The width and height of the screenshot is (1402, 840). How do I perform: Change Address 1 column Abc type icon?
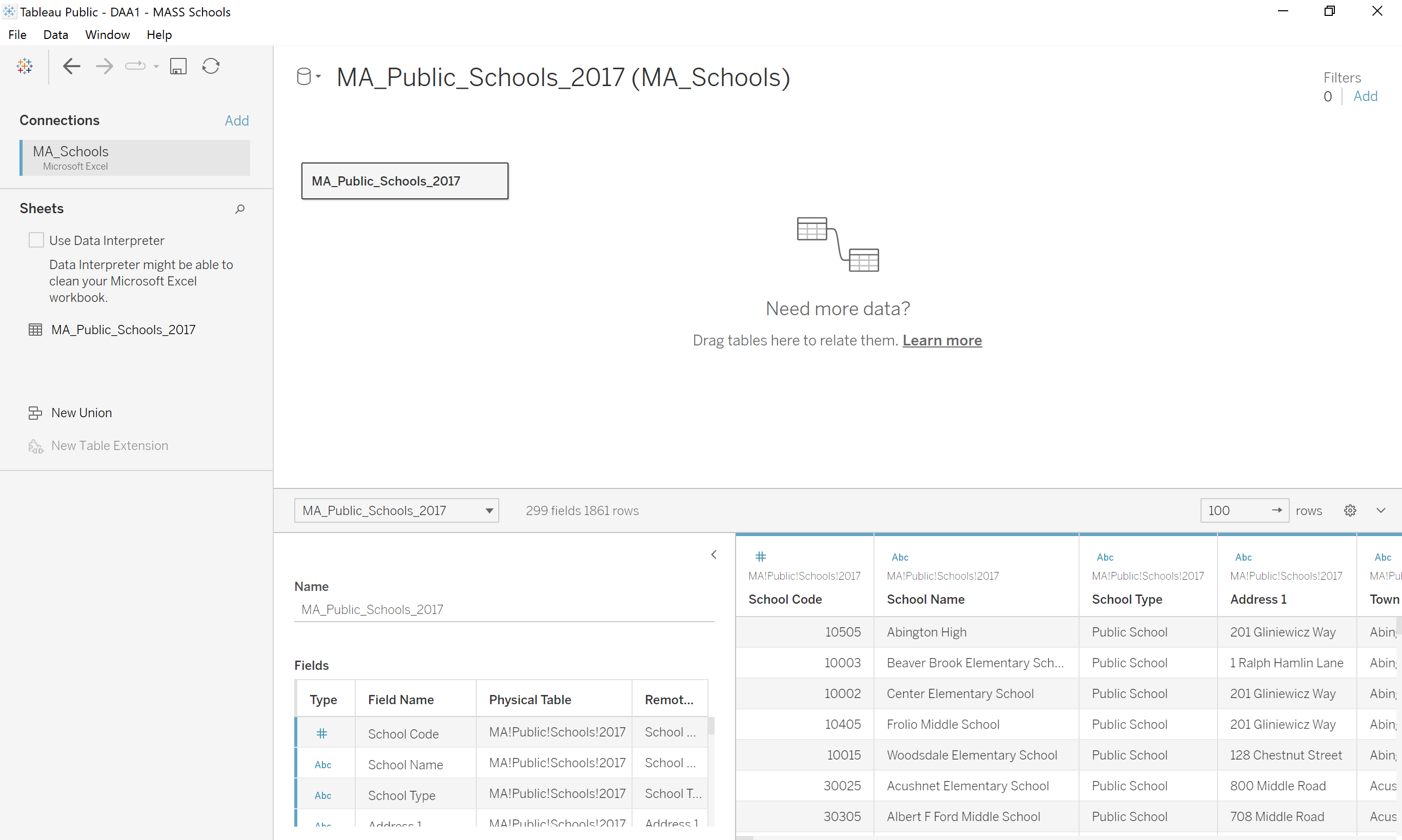click(1244, 557)
